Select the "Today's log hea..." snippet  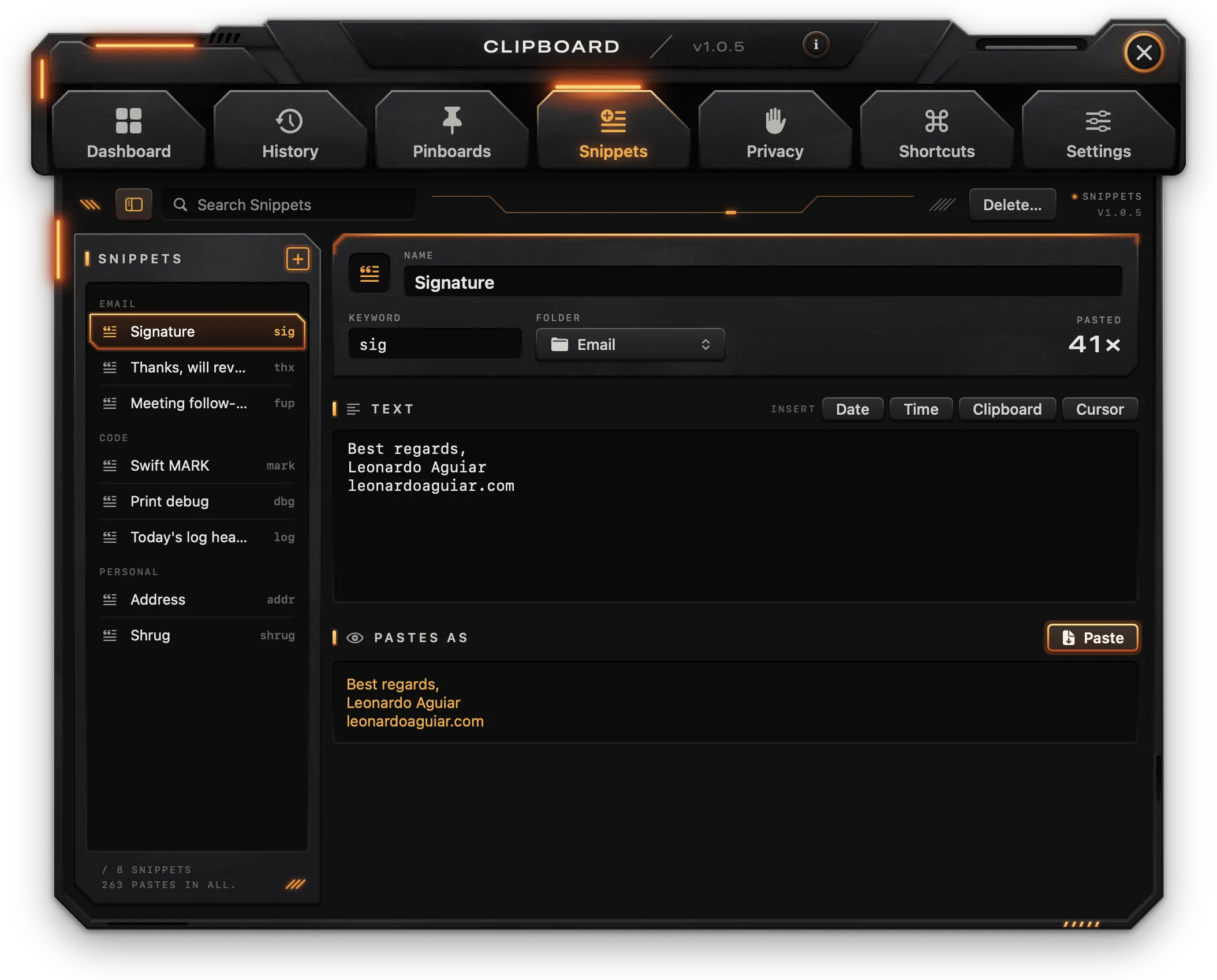pyautogui.click(x=197, y=537)
